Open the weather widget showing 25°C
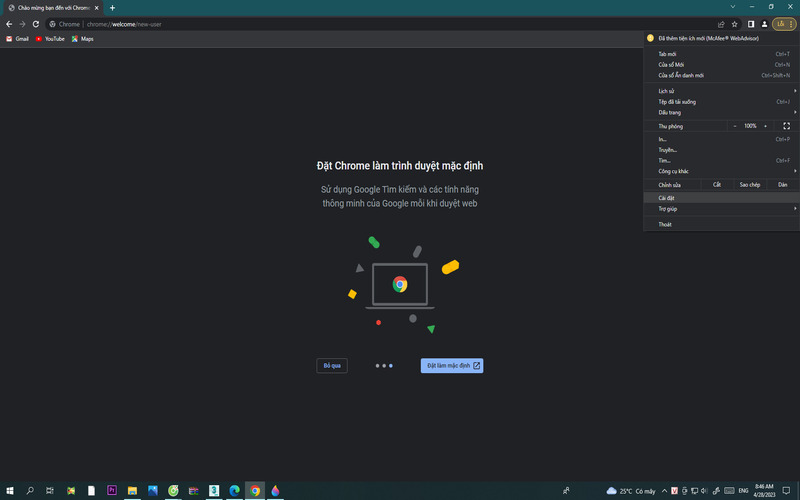800x500 pixels. pos(631,491)
